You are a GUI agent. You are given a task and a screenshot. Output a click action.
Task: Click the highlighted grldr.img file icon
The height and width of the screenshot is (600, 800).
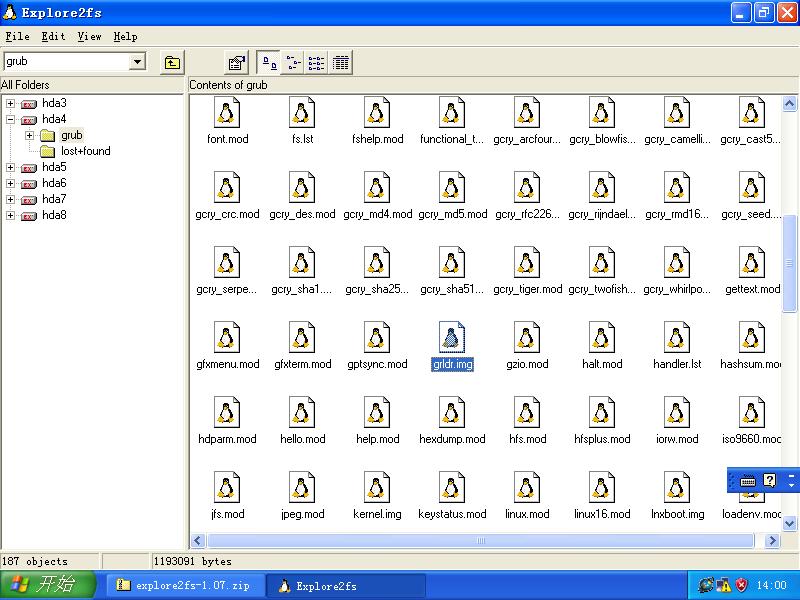[x=452, y=337]
